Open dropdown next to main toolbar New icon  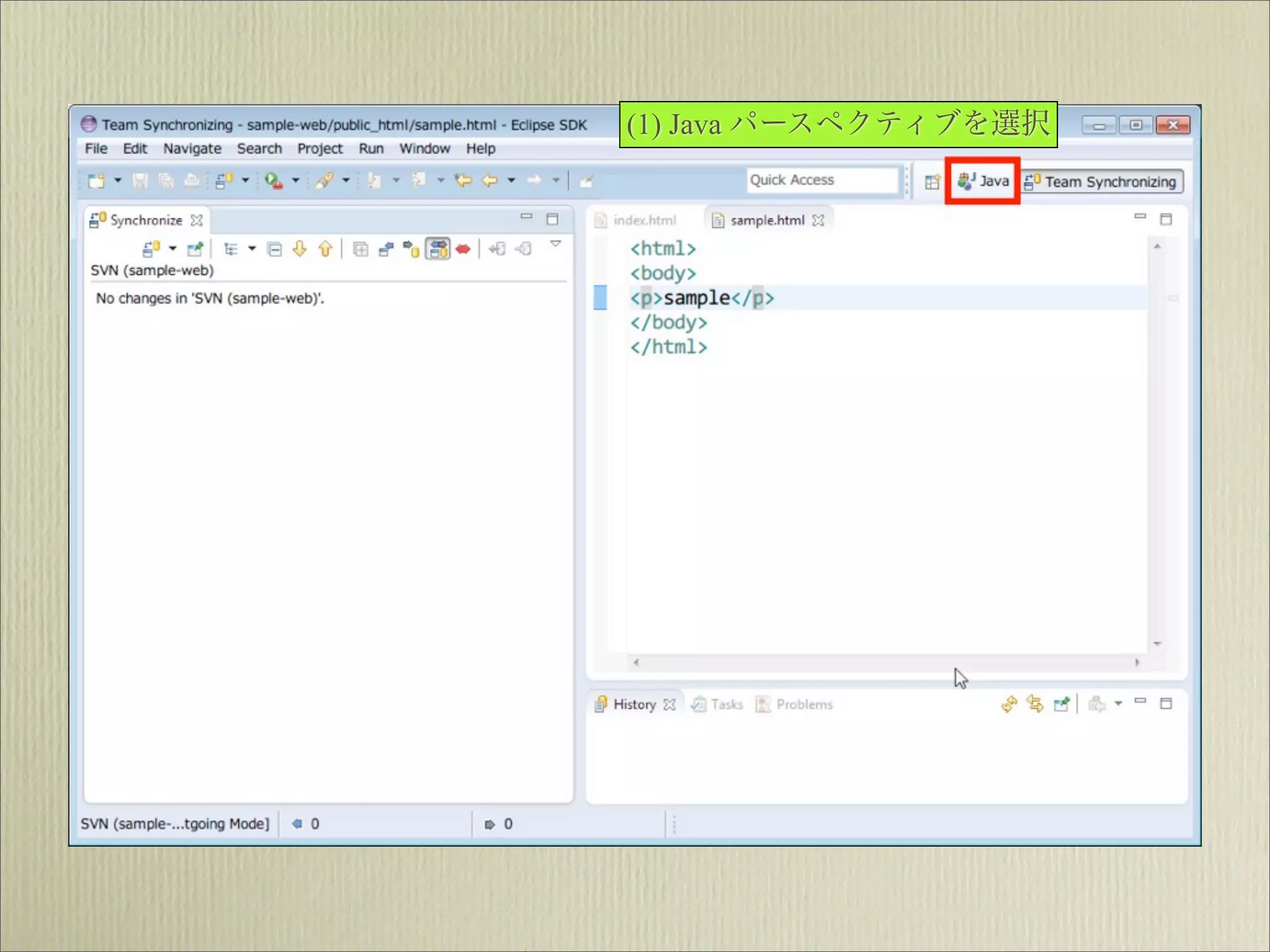[118, 180]
